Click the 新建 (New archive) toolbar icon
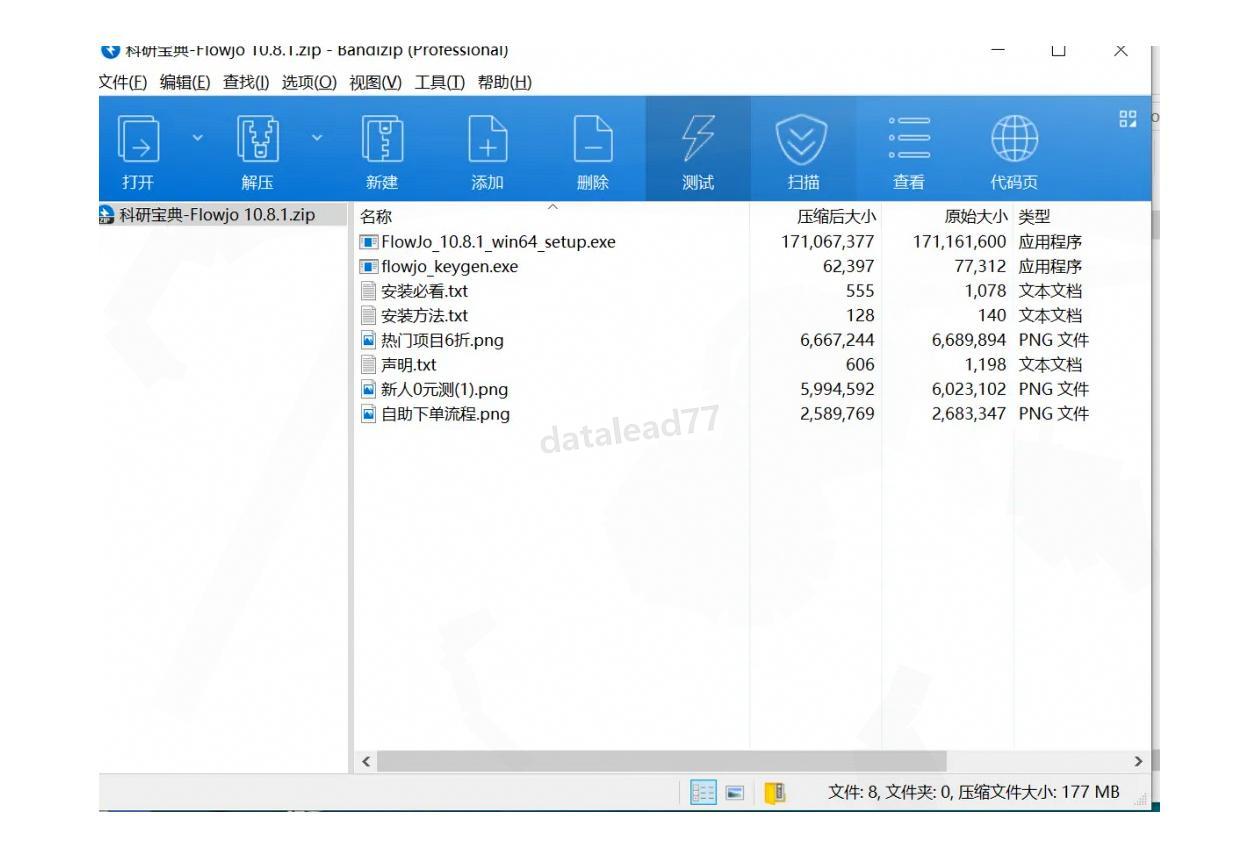 [x=381, y=139]
